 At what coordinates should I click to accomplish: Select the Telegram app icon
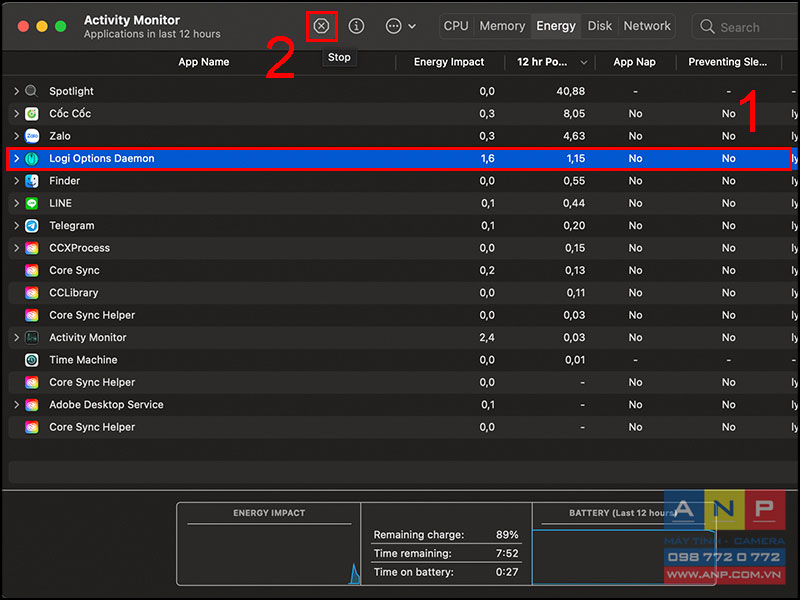click(x=32, y=226)
